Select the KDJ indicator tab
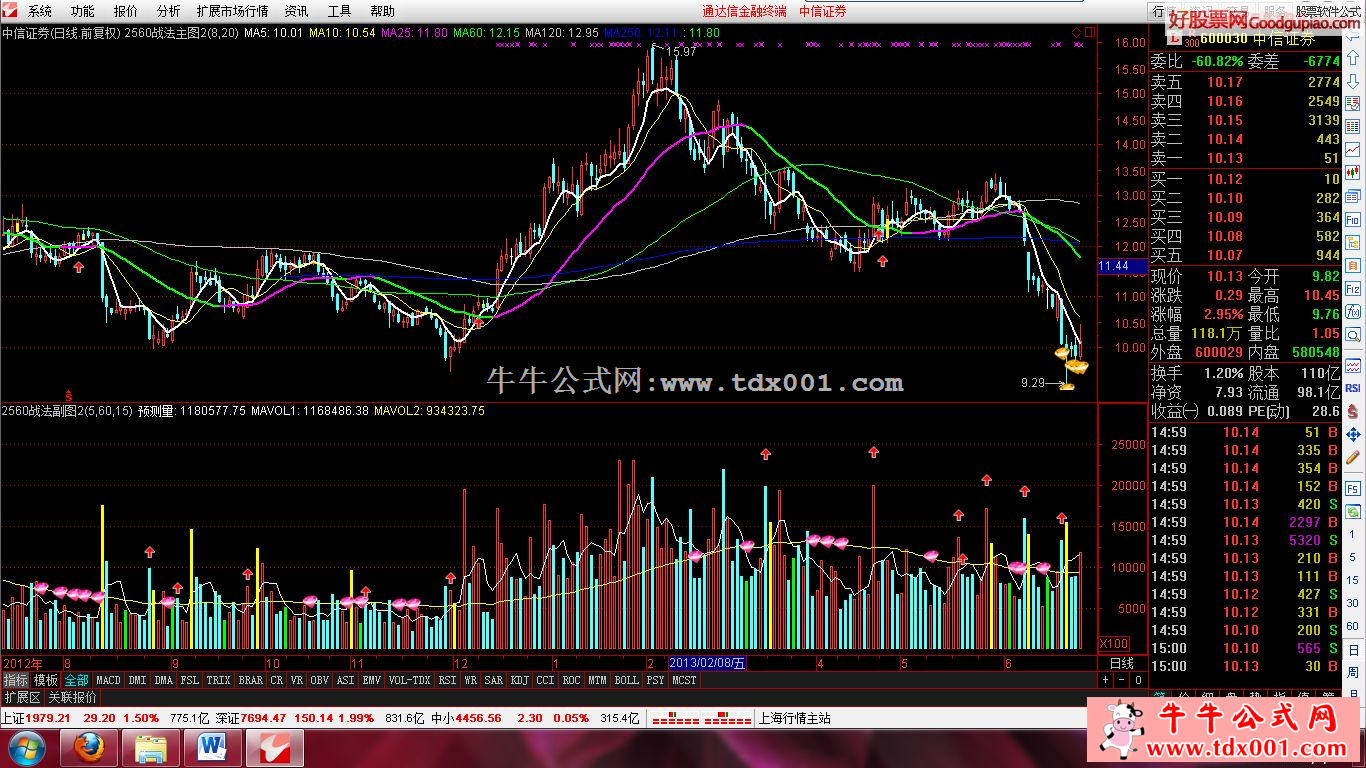Image resolution: width=1366 pixels, height=768 pixels. pyautogui.click(x=519, y=680)
